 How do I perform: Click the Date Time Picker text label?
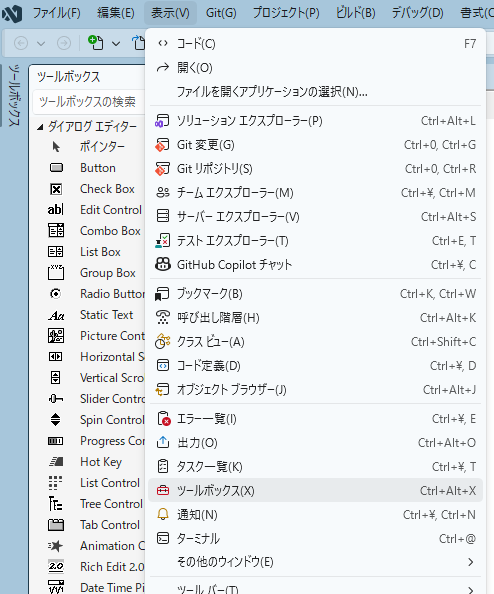112,588
